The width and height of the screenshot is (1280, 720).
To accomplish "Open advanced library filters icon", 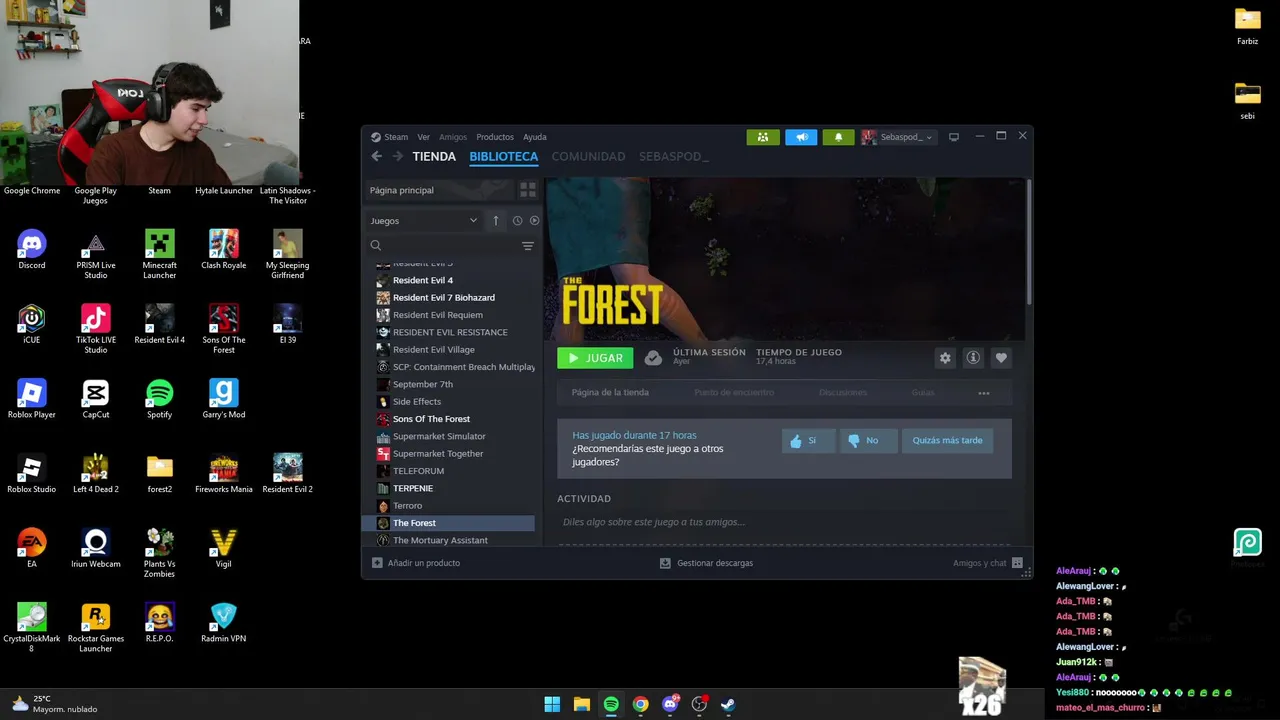I will pyautogui.click(x=528, y=245).
